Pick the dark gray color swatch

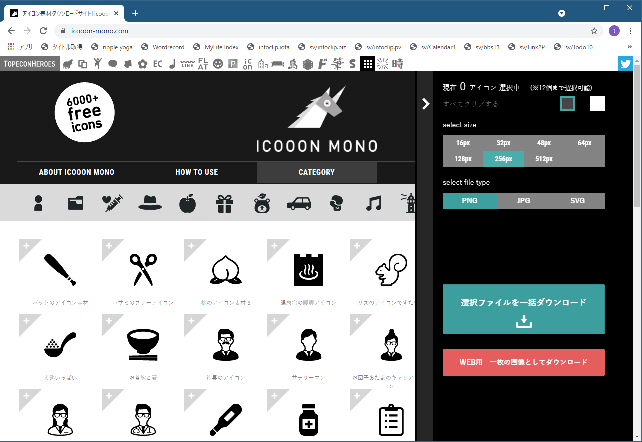[x=567, y=104]
